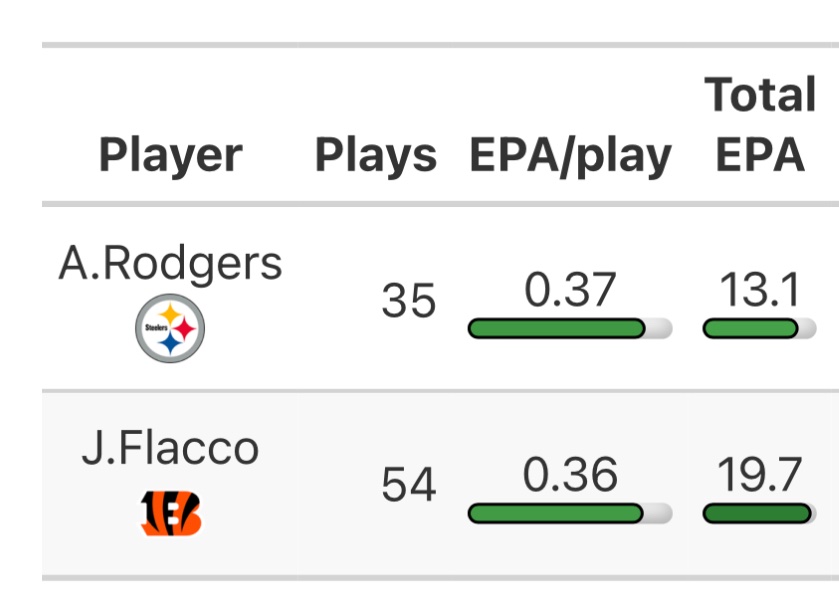Sort by the Player column header

(170, 155)
